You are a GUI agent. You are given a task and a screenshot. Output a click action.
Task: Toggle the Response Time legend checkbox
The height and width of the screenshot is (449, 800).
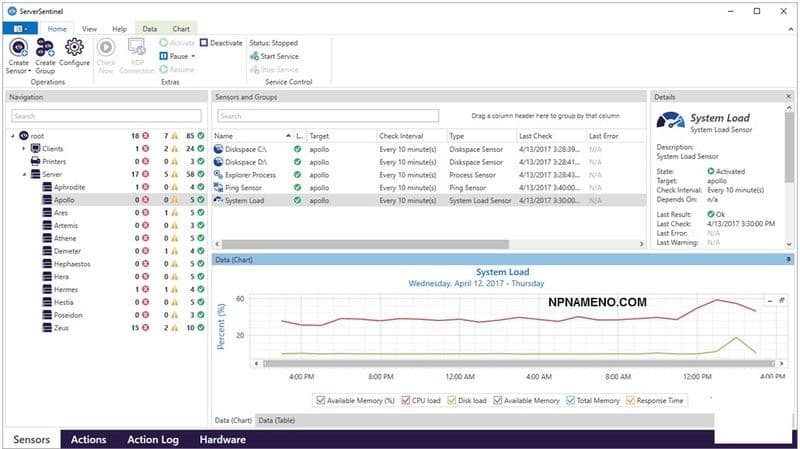coord(633,400)
